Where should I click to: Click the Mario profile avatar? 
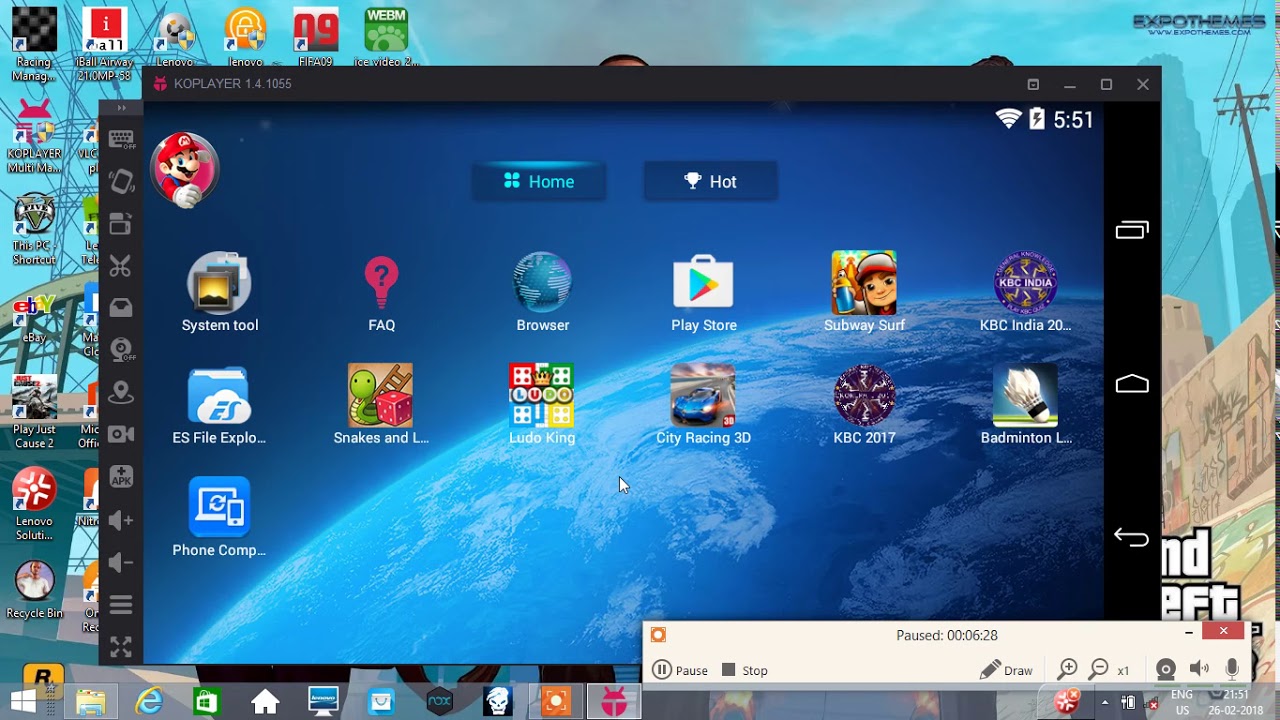pyautogui.click(x=184, y=169)
